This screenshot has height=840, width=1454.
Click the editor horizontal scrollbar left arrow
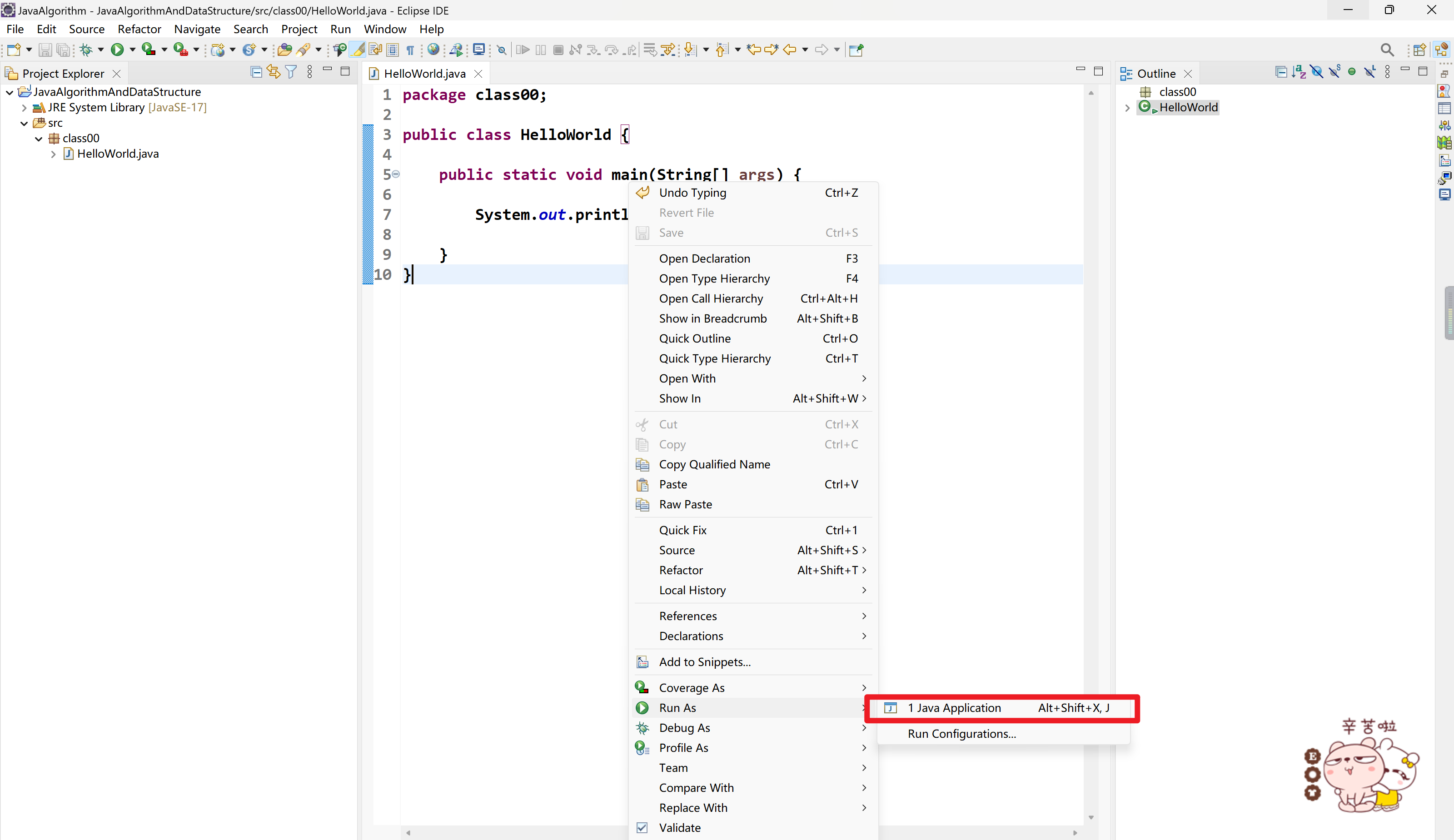click(408, 832)
